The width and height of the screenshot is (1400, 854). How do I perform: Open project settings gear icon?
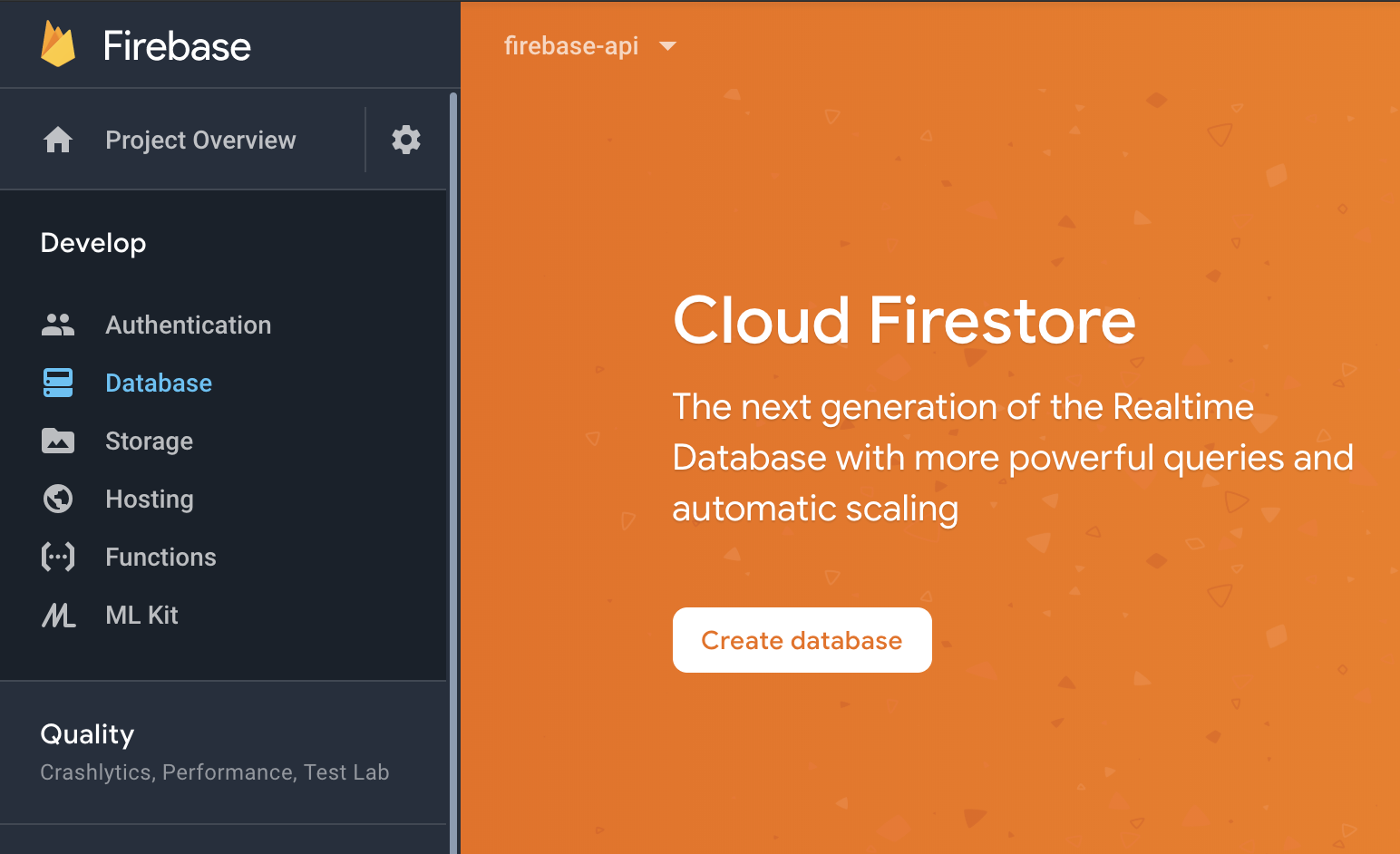click(405, 140)
